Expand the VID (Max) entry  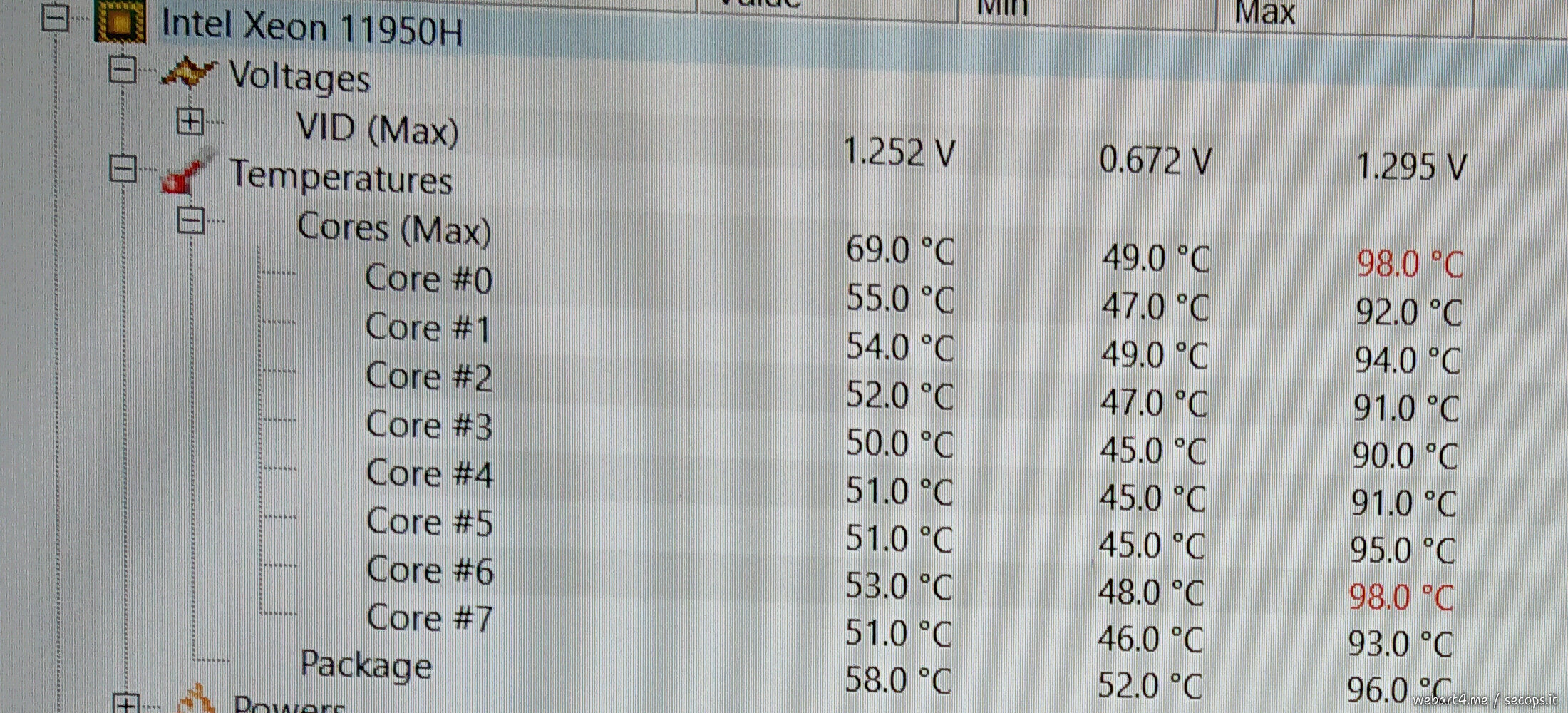(190, 121)
